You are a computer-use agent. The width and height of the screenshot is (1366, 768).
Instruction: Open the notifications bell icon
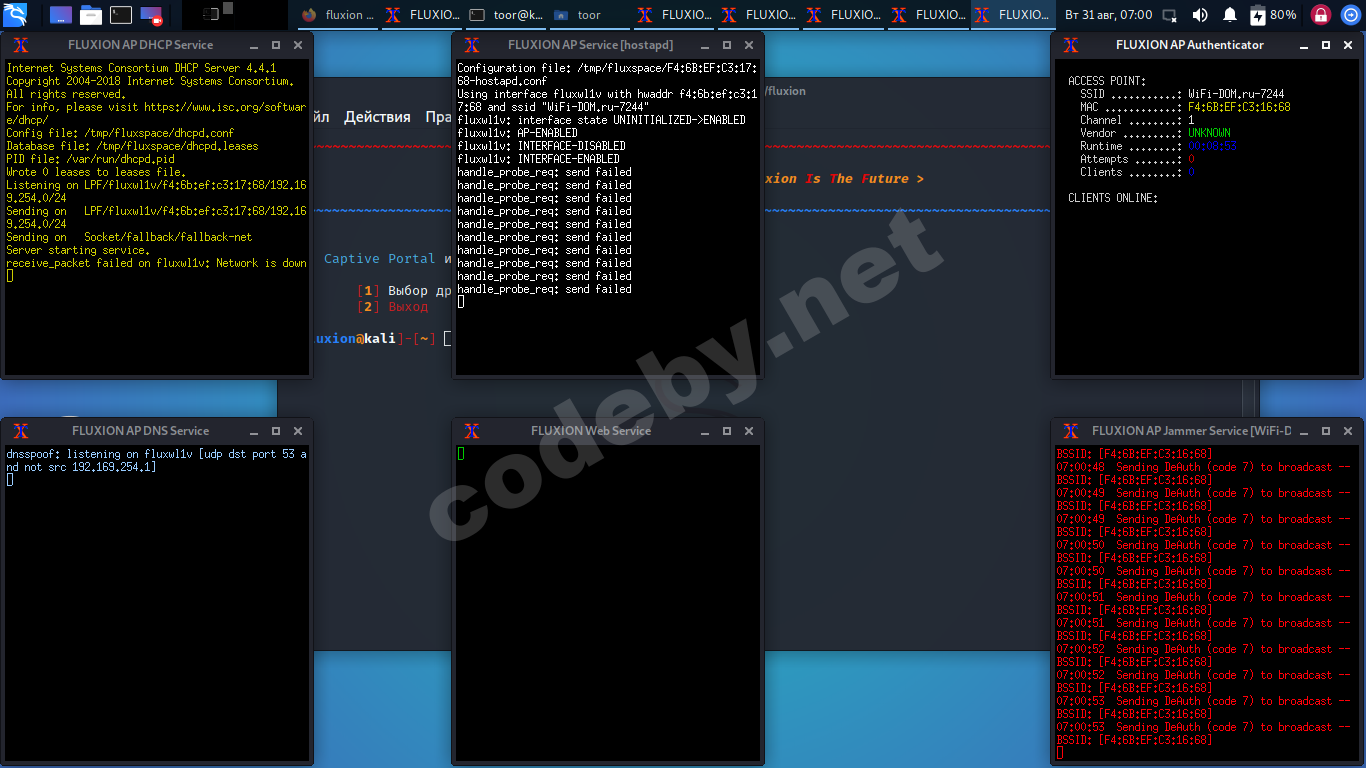click(x=1229, y=15)
